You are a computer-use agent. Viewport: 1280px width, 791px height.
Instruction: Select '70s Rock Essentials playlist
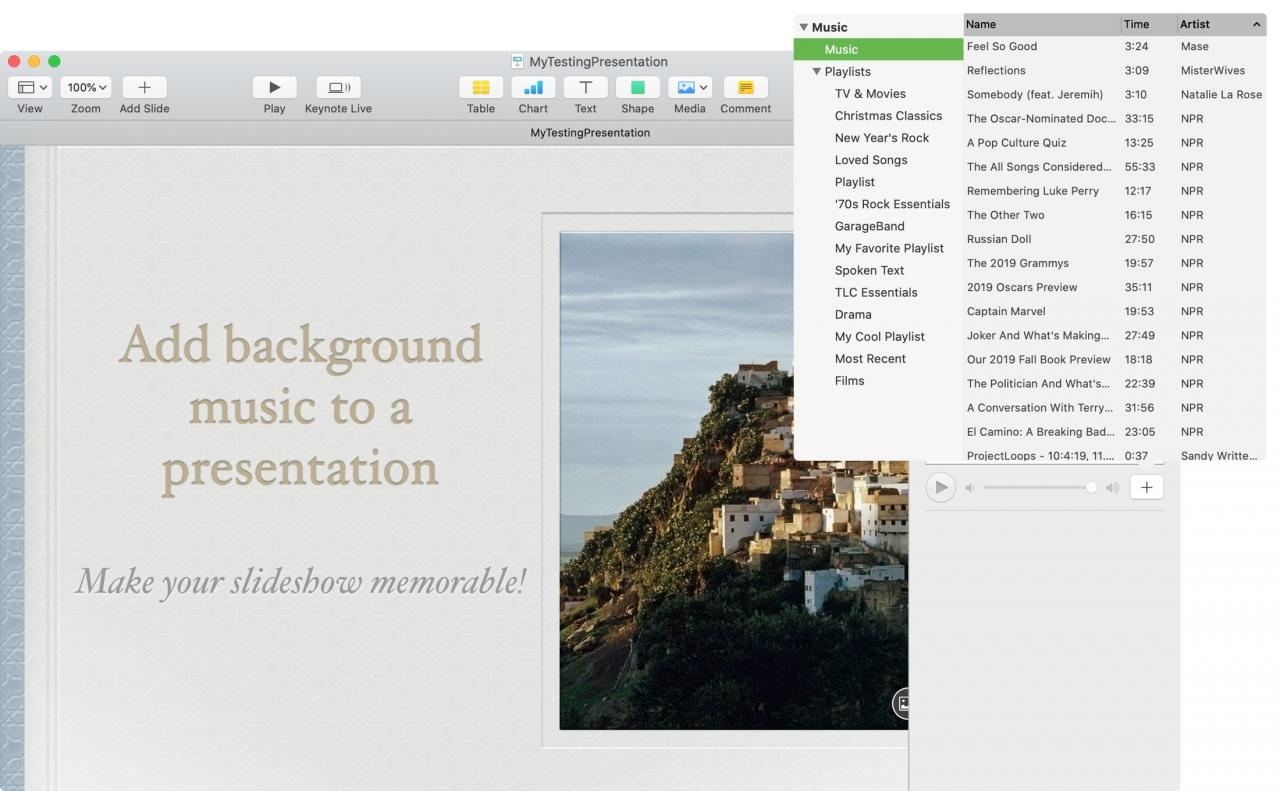click(892, 203)
